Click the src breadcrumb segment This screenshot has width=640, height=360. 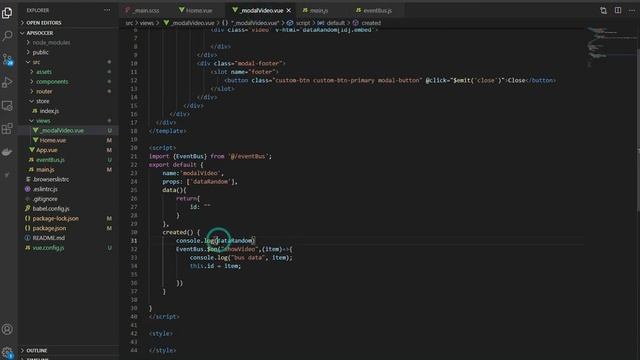point(129,23)
